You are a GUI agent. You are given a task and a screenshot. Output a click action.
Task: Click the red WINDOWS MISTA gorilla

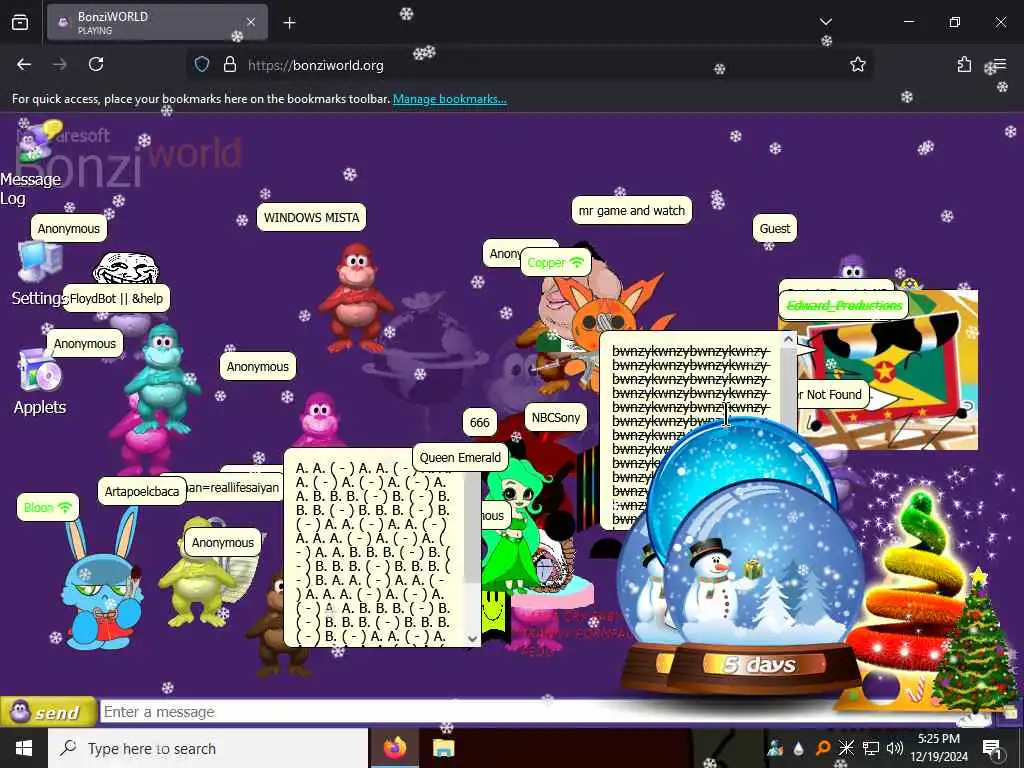click(x=356, y=297)
